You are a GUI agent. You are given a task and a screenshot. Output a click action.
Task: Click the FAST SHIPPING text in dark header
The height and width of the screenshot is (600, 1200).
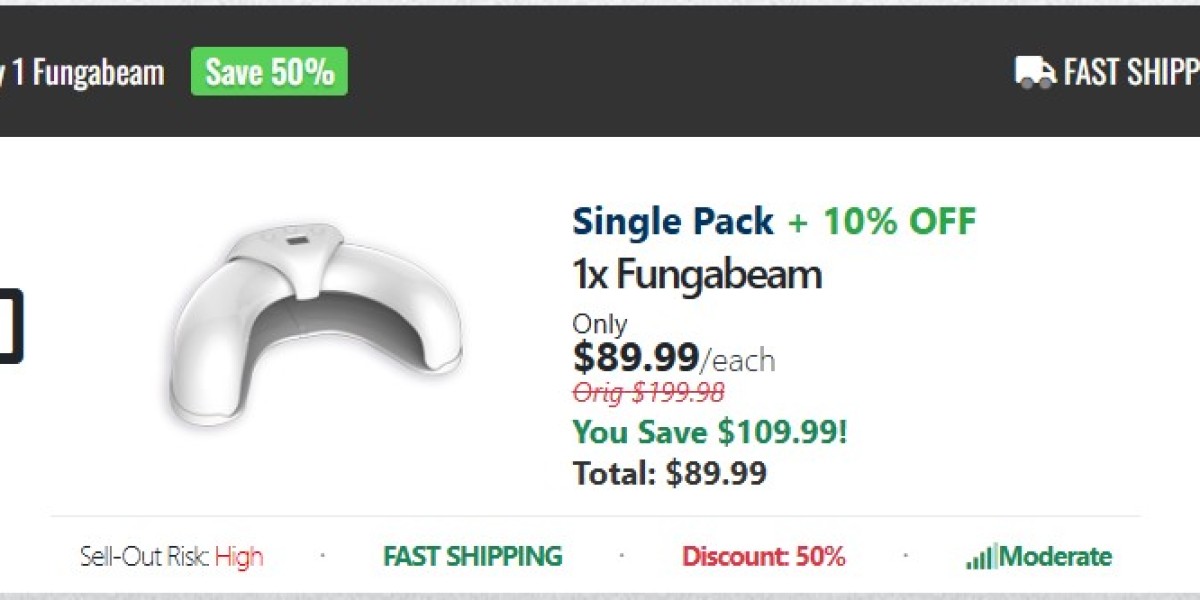tap(1130, 72)
